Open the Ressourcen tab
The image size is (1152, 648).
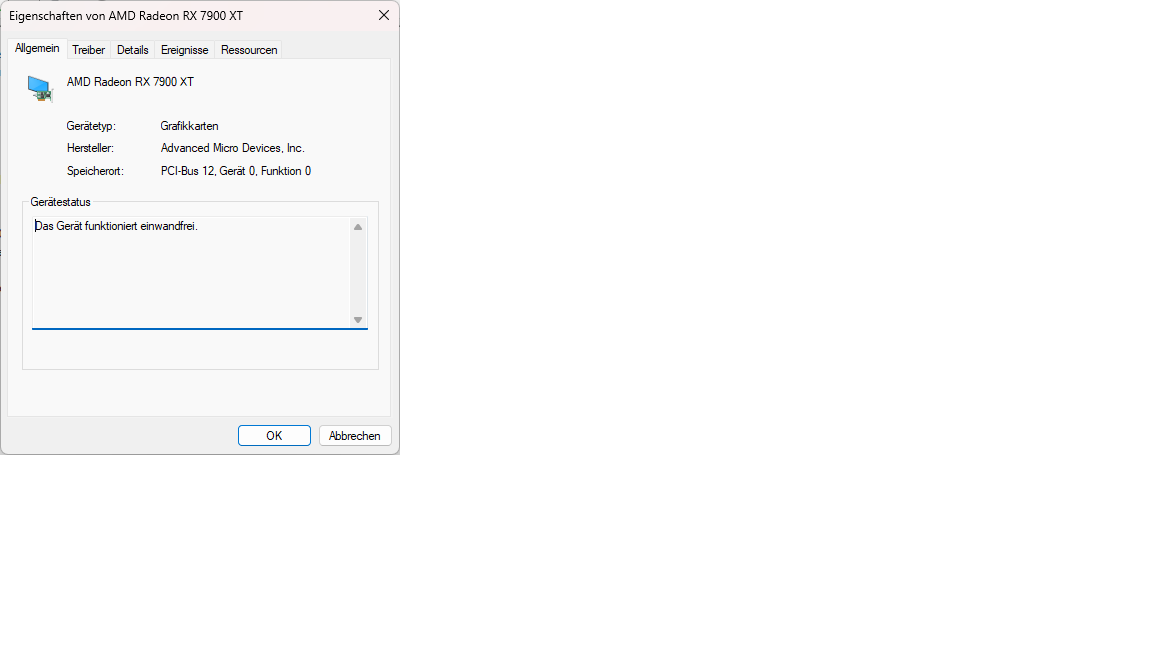(249, 50)
